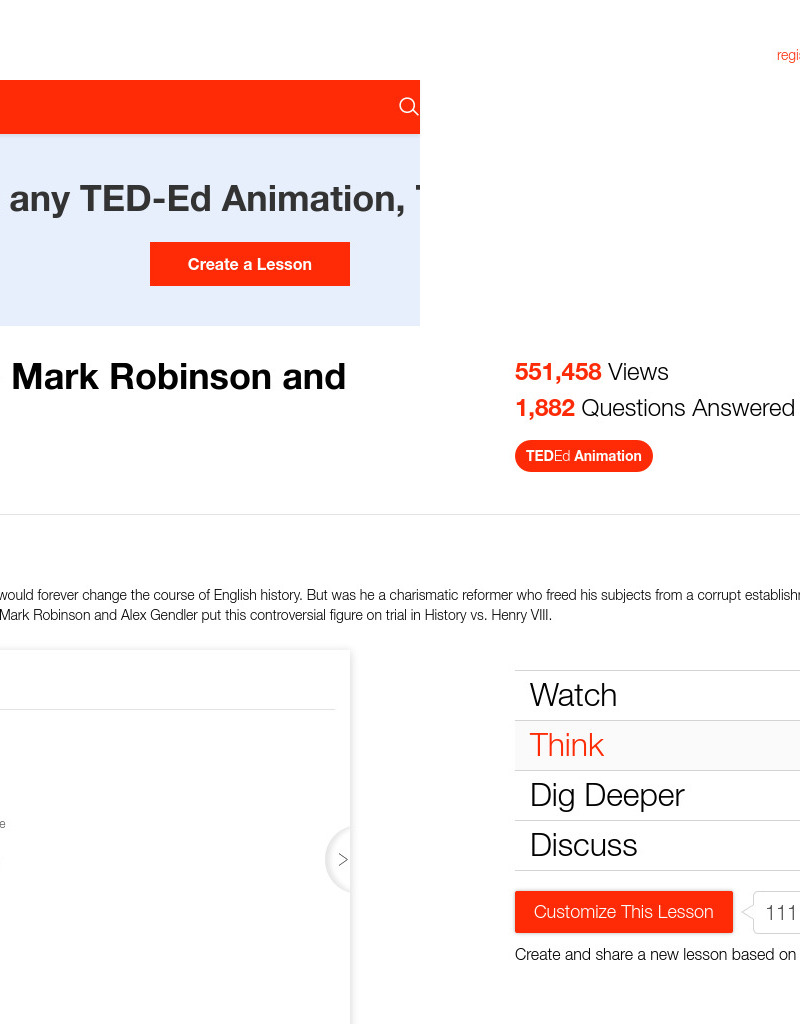Screen dimensions: 800x1024
Task: Open the register link
Action: (x=788, y=56)
